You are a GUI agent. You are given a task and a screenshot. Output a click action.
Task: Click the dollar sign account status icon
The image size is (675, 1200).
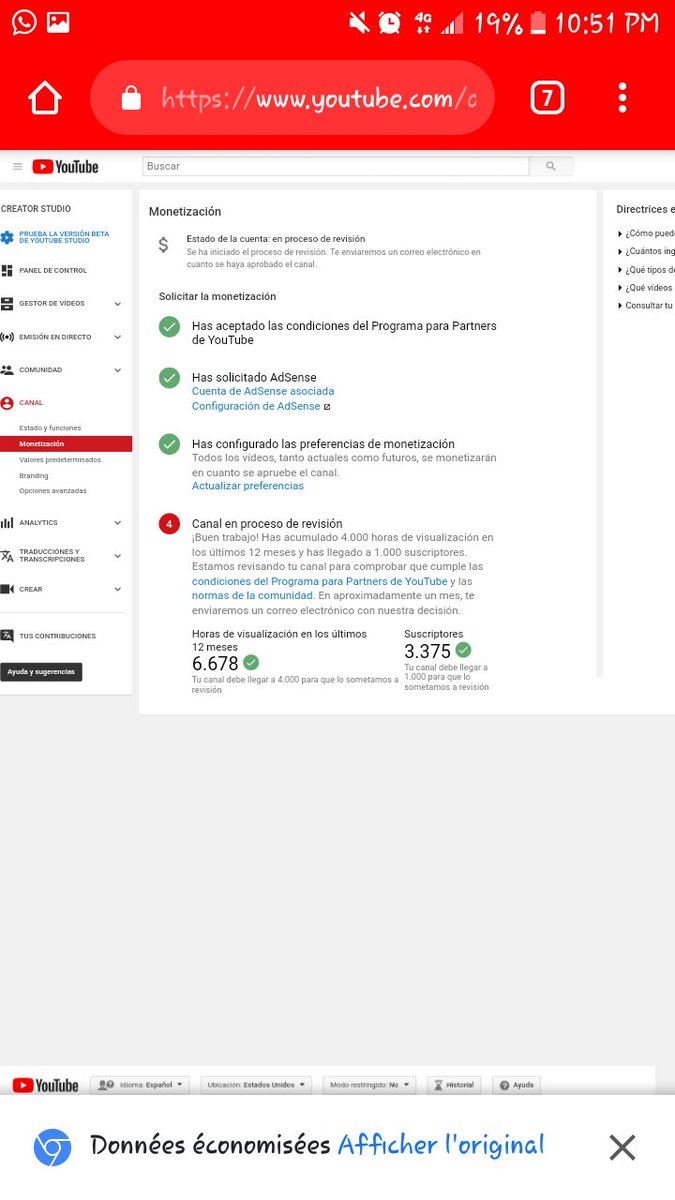(x=164, y=245)
